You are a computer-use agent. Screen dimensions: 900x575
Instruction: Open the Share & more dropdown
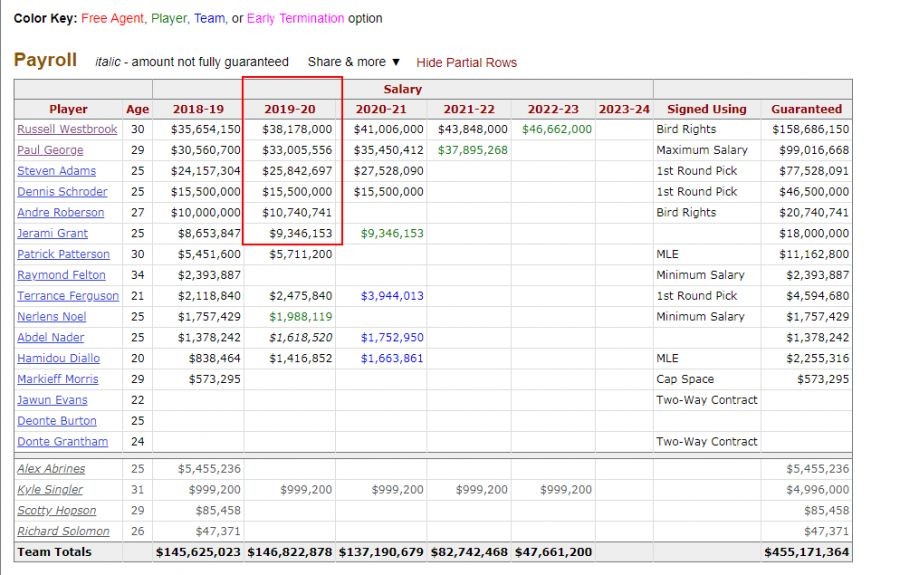353,62
